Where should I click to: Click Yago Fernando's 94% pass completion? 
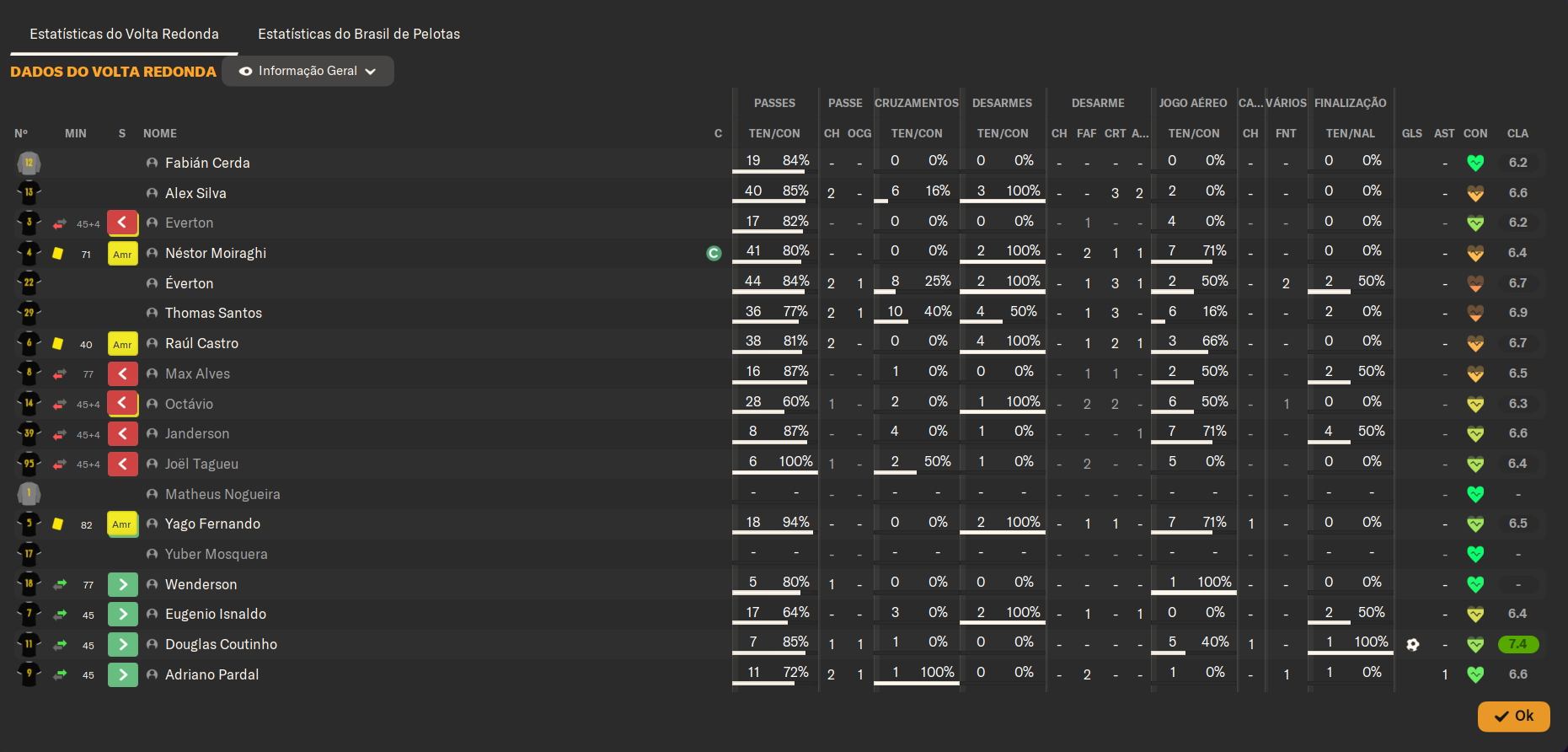795,522
